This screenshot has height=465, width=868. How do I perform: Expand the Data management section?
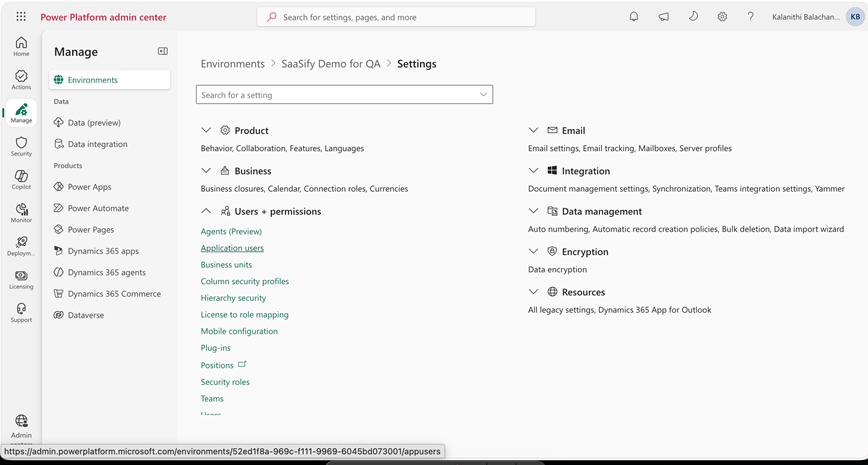[x=533, y=211]
